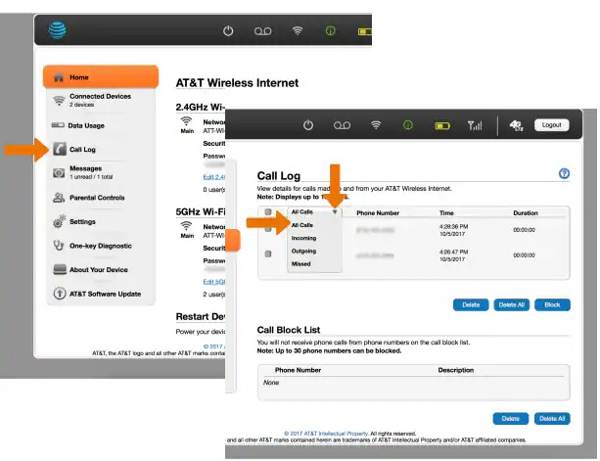The width and height of the screenshot is (600, 461).
Task: Click the power icon in the Call Log window
Action: pos(308,125)
